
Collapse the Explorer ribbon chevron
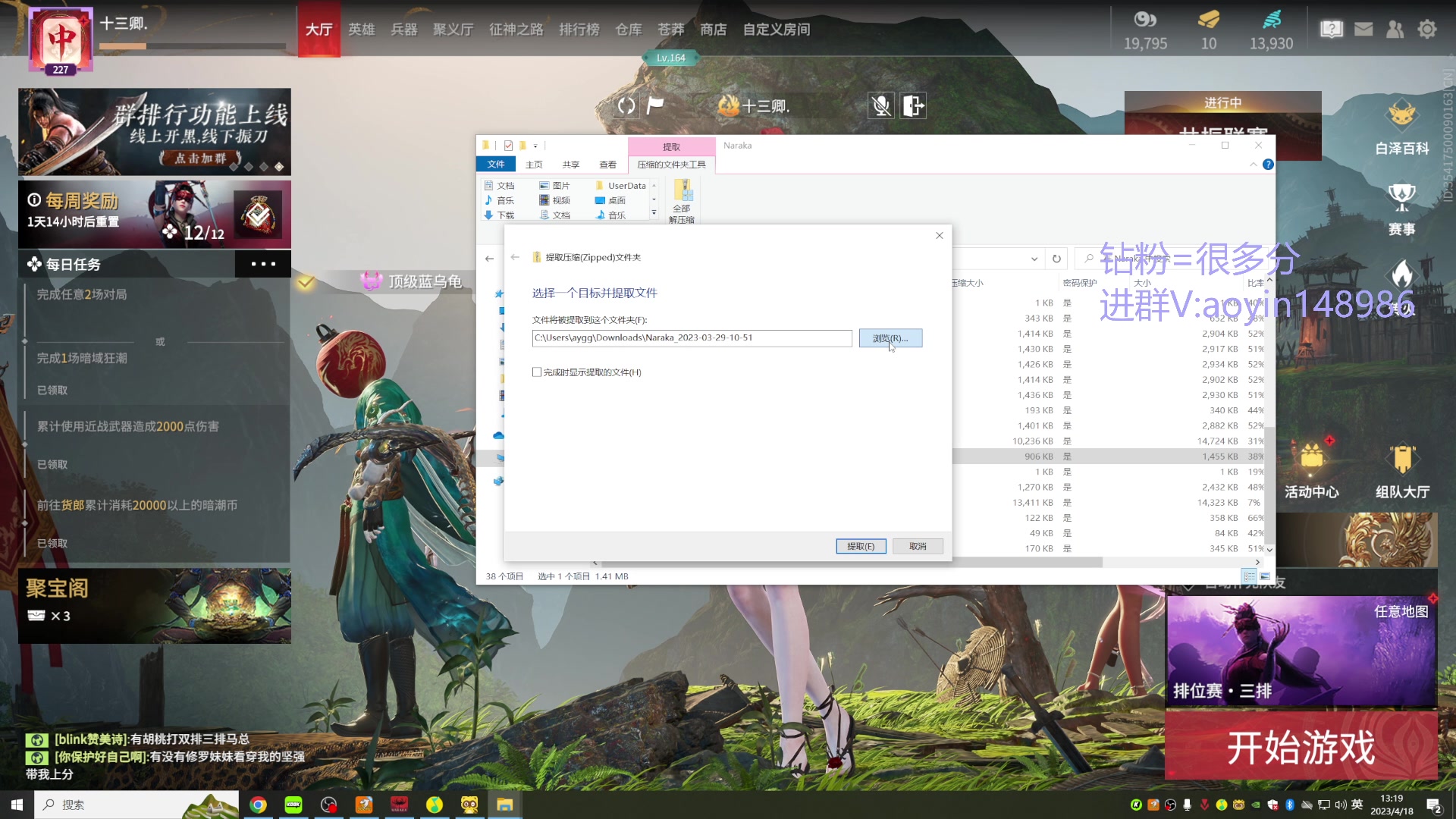pyautogui.click(x=1254, y=165)
